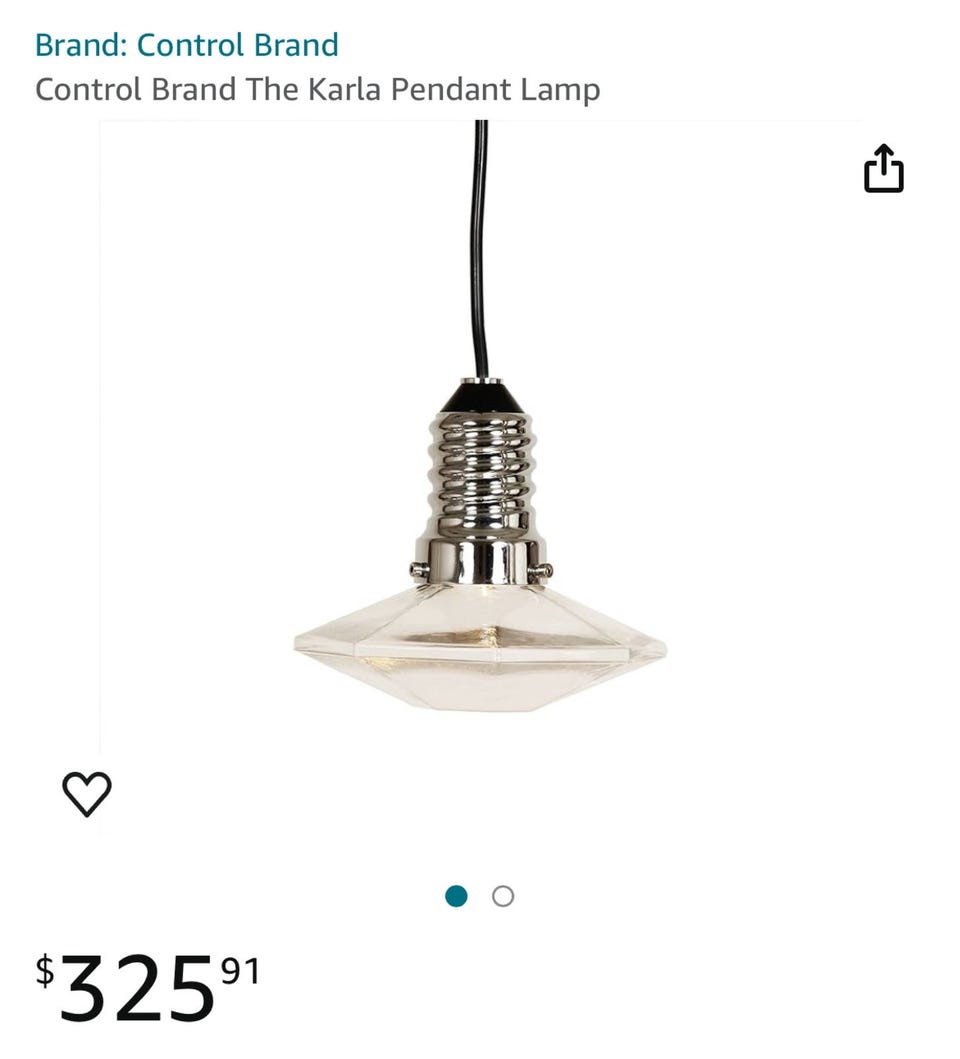Tap the share icon beside product image
960x1059 pixels.
pos(883,168)
